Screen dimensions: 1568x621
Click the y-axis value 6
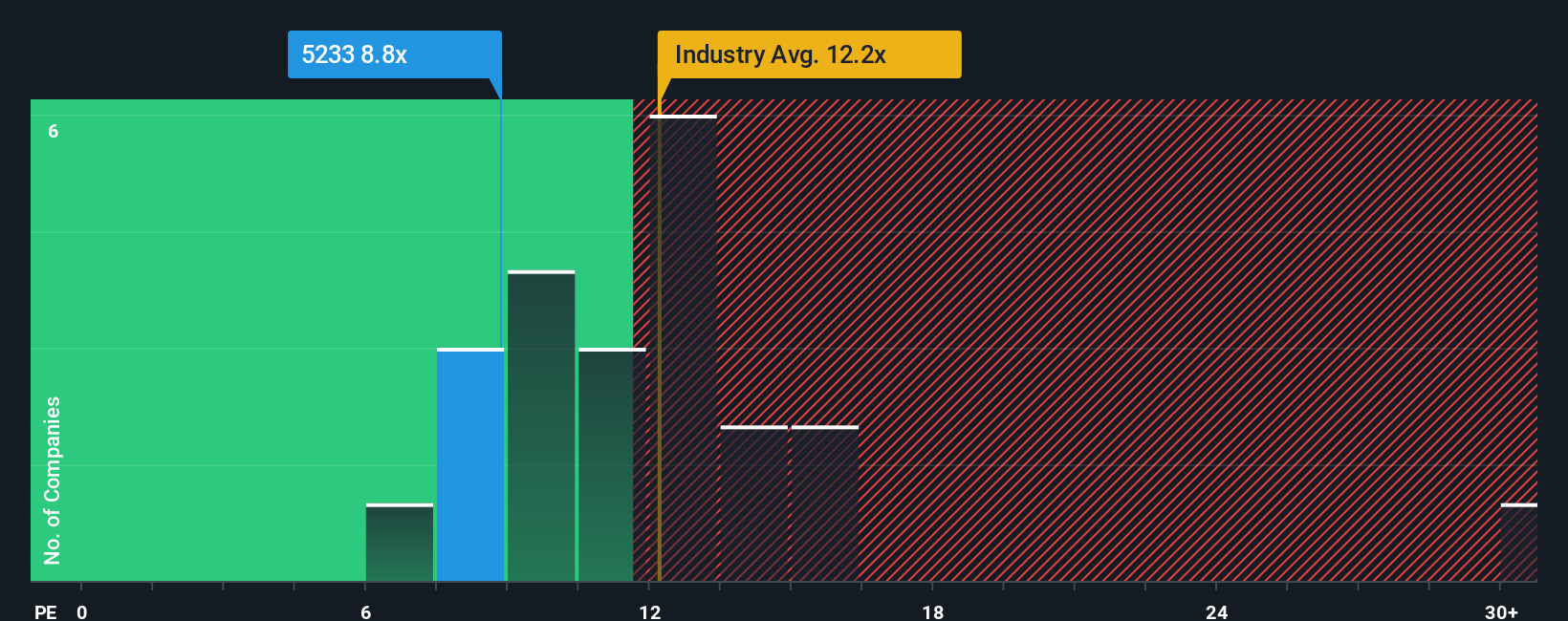(54, 131)
